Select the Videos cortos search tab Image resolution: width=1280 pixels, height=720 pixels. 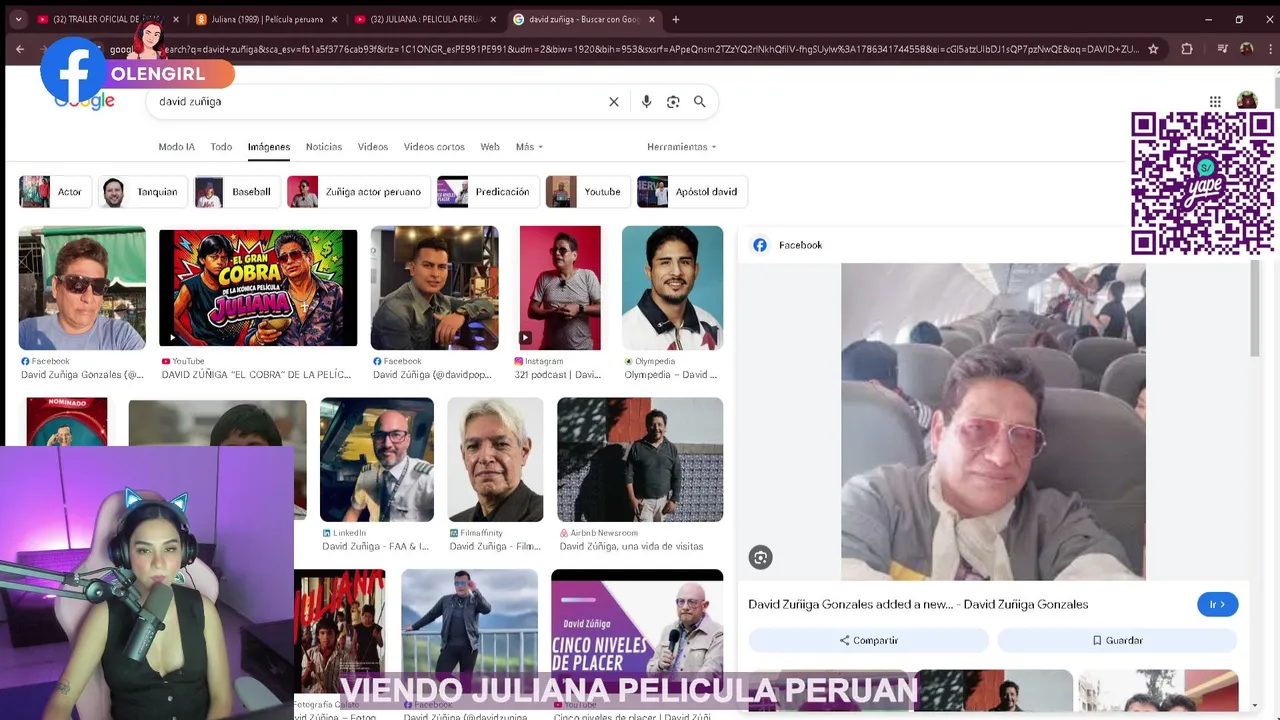click(x=434, y=147)
